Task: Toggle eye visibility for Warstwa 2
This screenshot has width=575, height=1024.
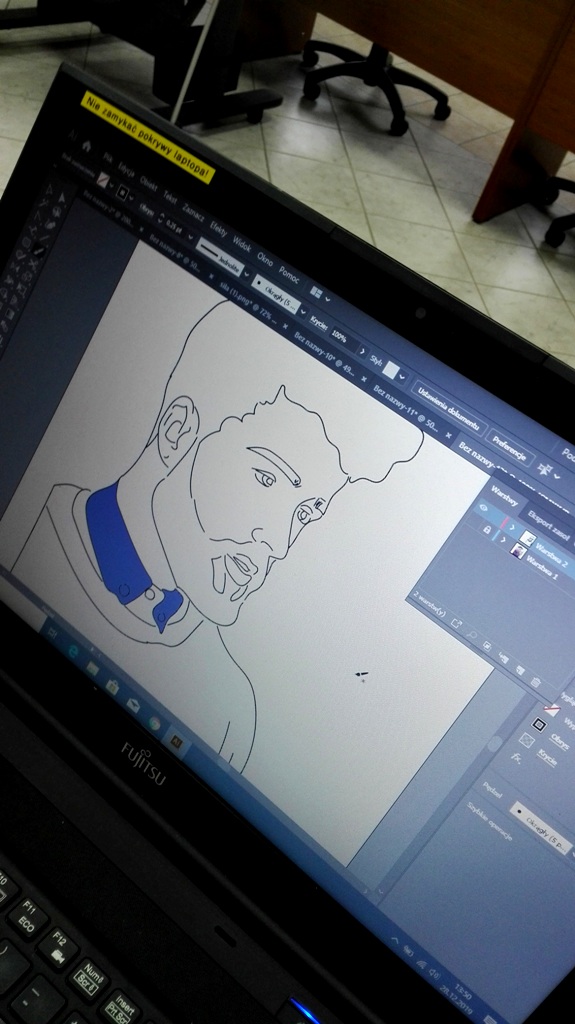Action: (484, 507)
